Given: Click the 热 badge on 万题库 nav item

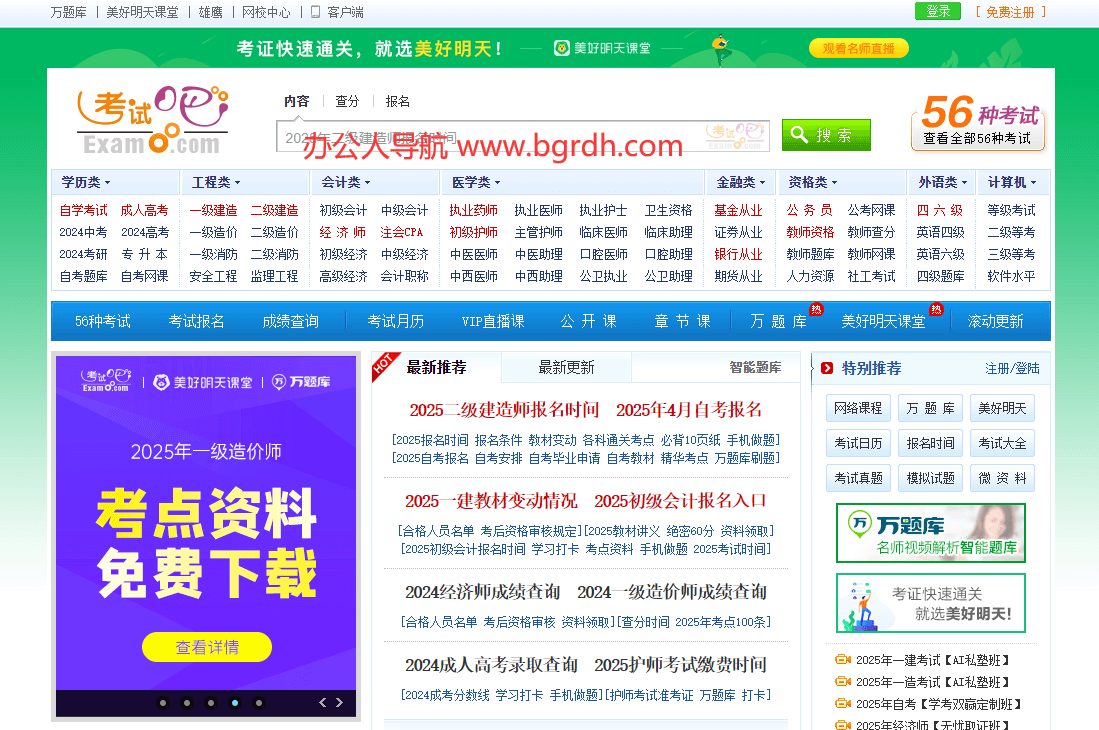Looking at the screenshot, I should 816,311.
